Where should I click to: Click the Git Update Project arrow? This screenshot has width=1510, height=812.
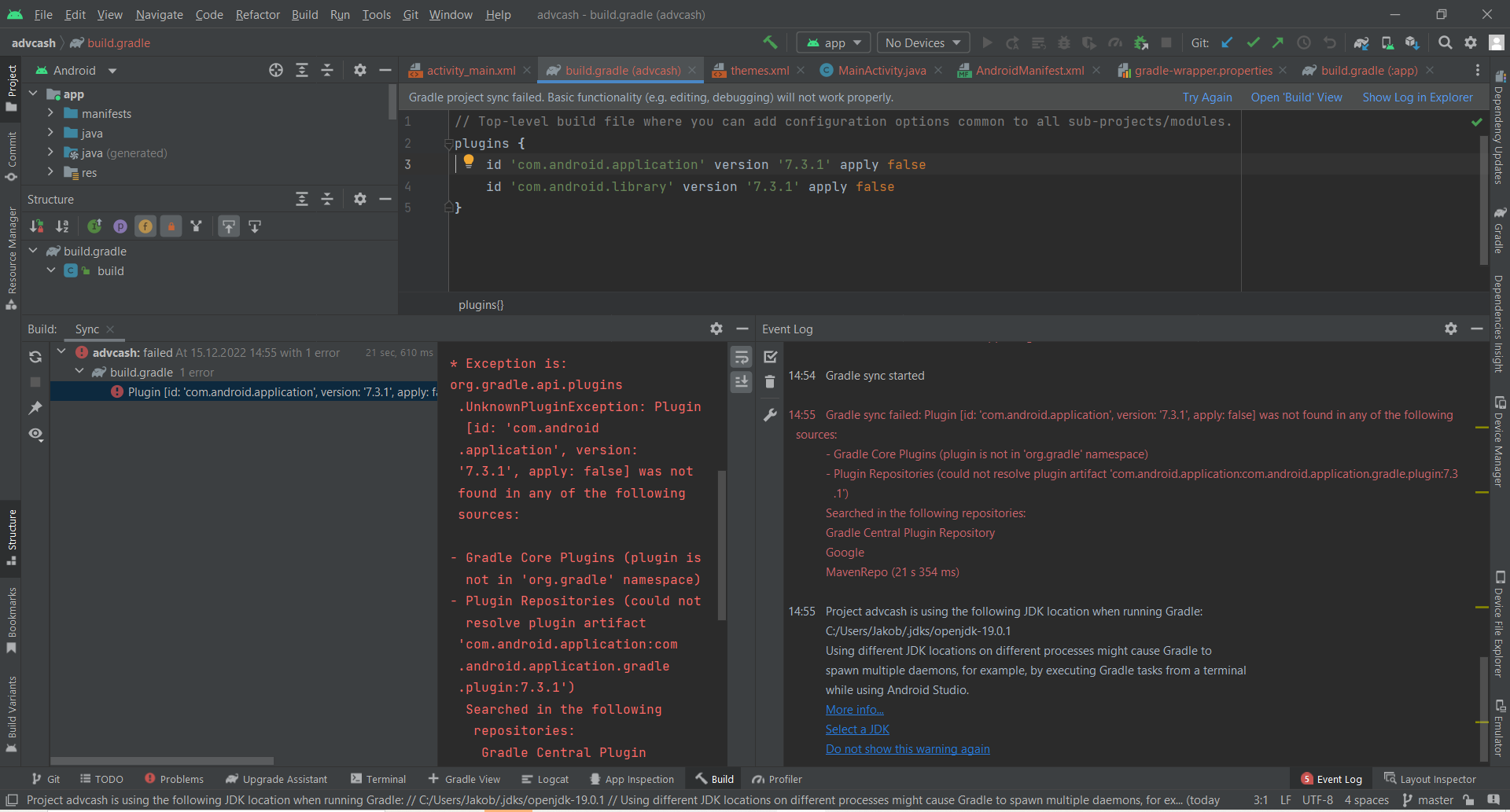[x=1227, y=42]
